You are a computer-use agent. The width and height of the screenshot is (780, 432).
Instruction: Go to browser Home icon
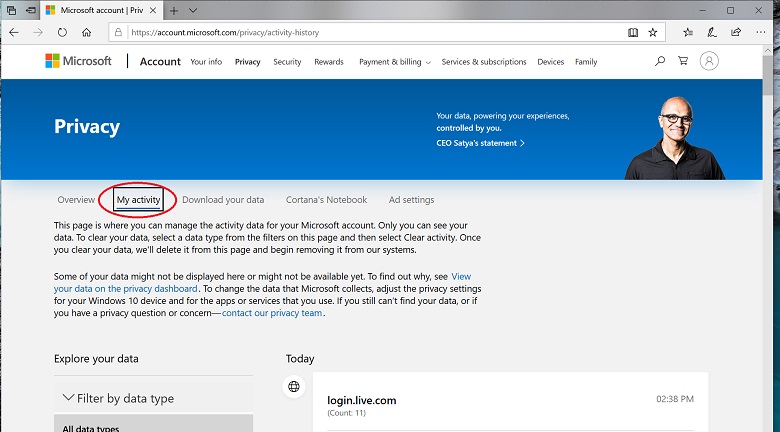click(87, 32)
